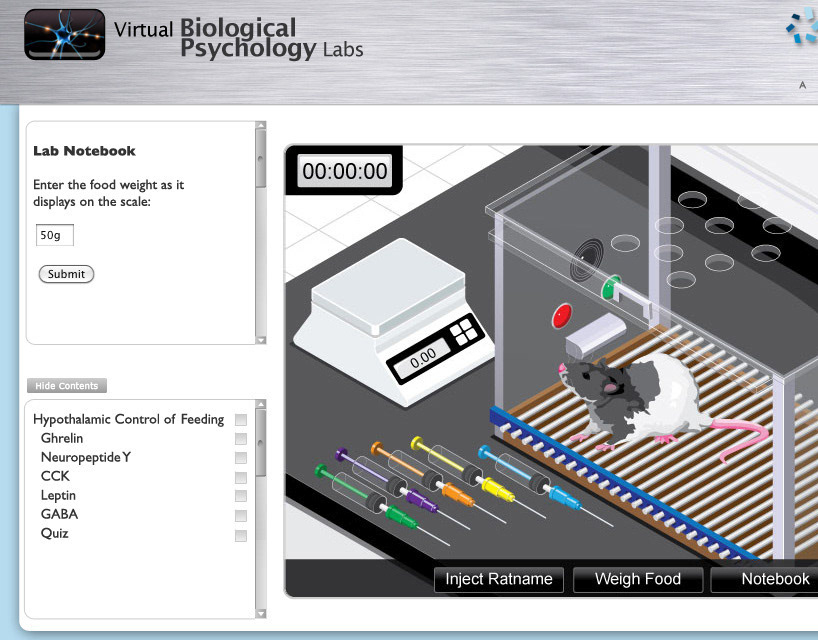The width and height of the screenshot is (818, 640).
Task: Check the Neuropeptide Y checkbox
Action: point(240,458)
